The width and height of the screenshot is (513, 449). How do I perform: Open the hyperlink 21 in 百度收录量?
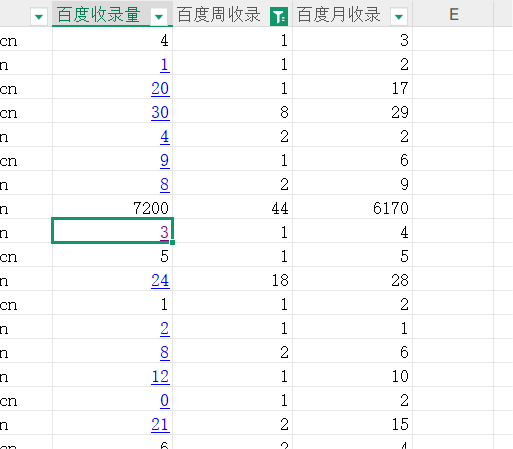pyautogui.click(x=160, y=425)
